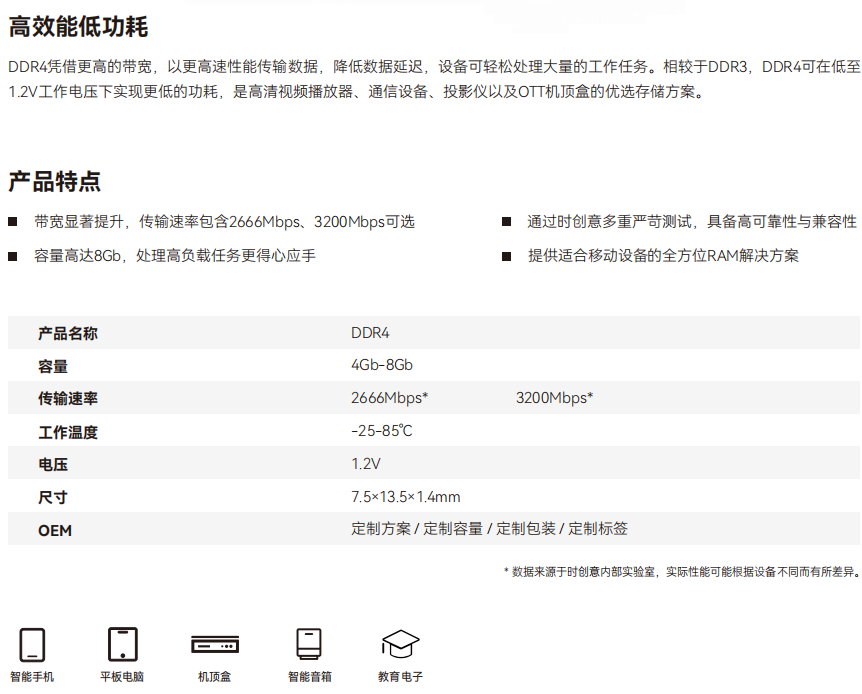Click the 教育电子 education electronics icon

tap(400, 644)
